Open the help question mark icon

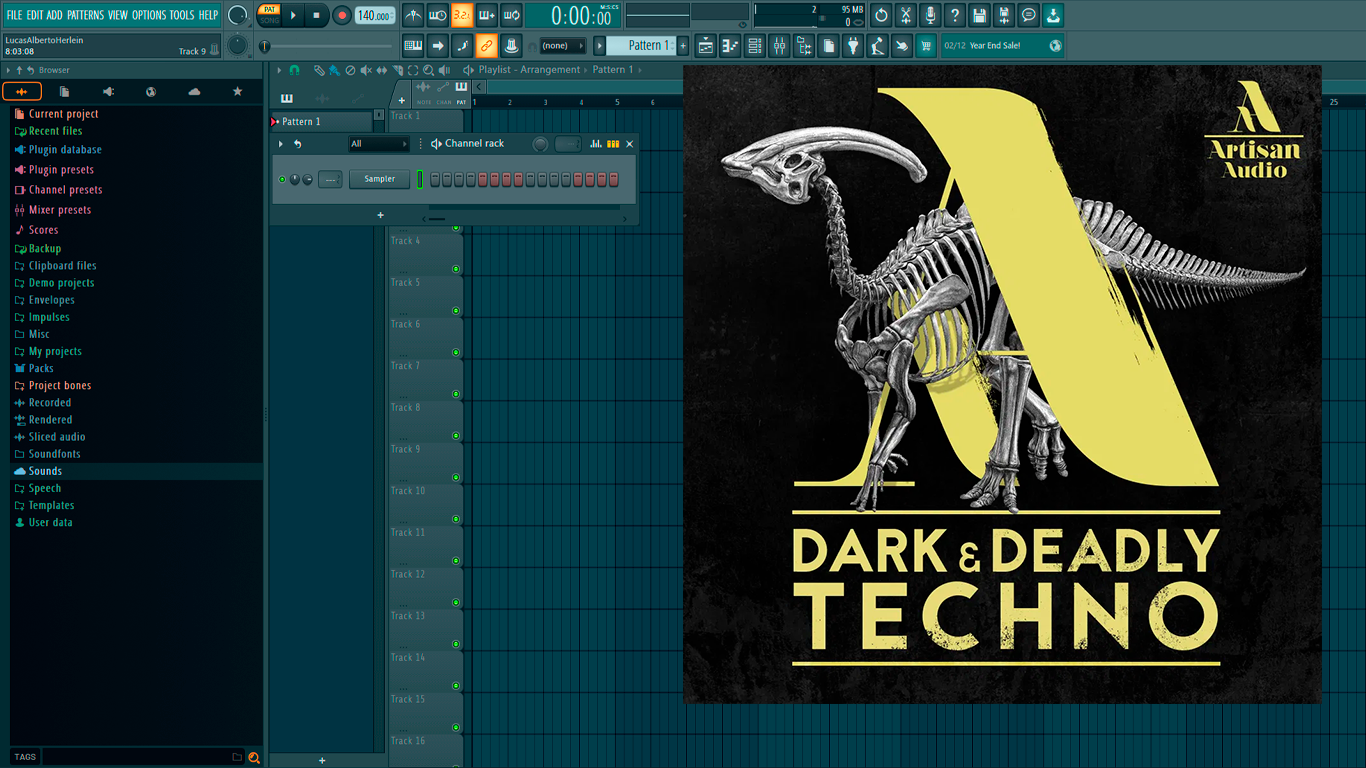(955, 15)
